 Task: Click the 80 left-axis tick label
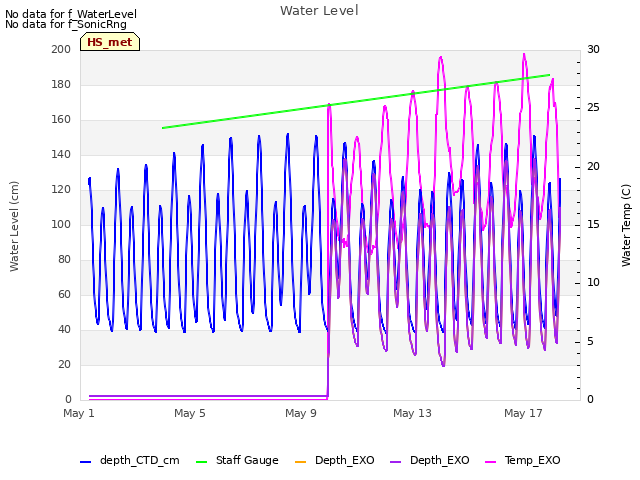(64, 260)
